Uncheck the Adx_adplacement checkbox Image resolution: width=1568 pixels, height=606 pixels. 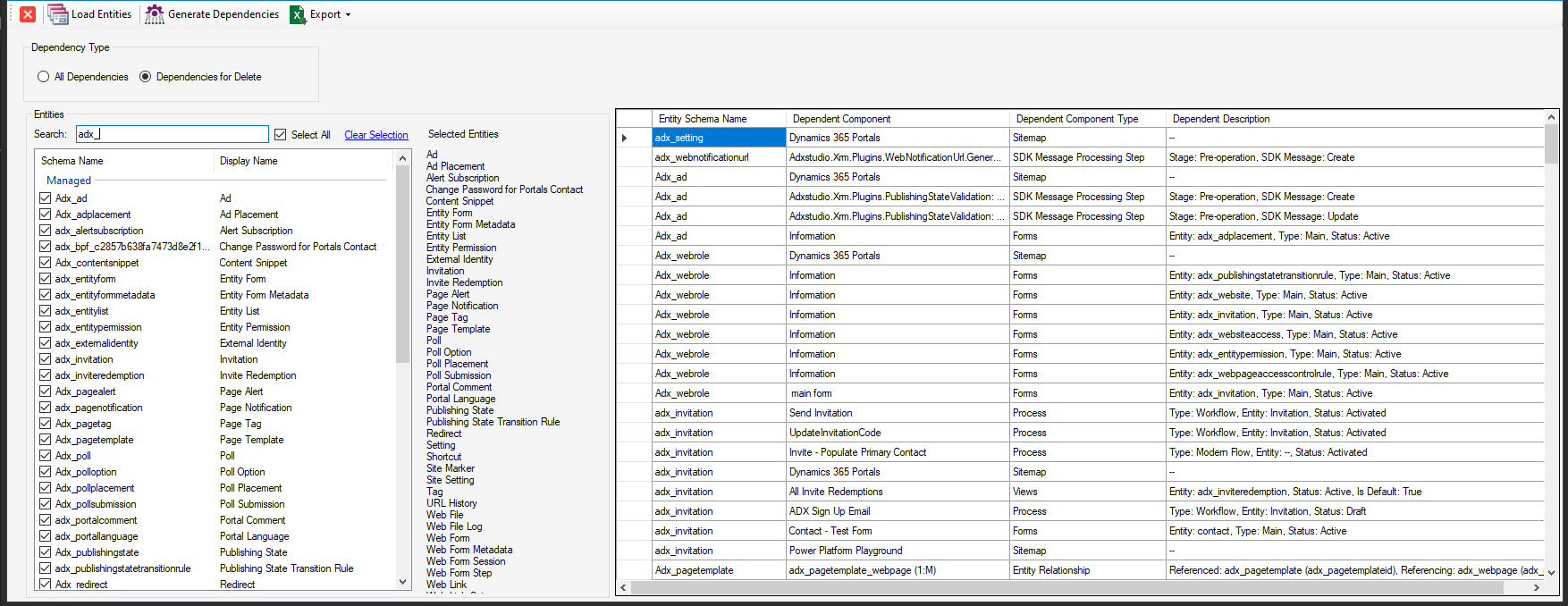click(x=46, y=215)
